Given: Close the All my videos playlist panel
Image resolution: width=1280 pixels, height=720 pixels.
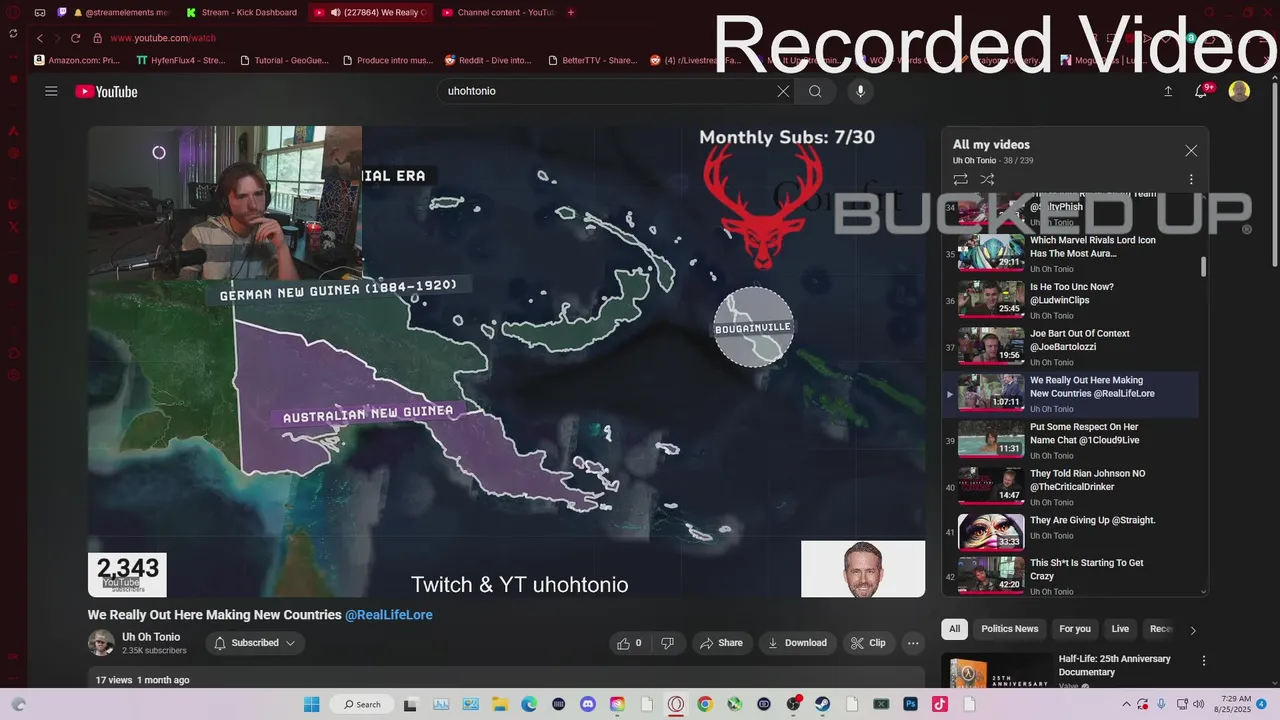Looking at the screenshot, I should click(1191, 151).
